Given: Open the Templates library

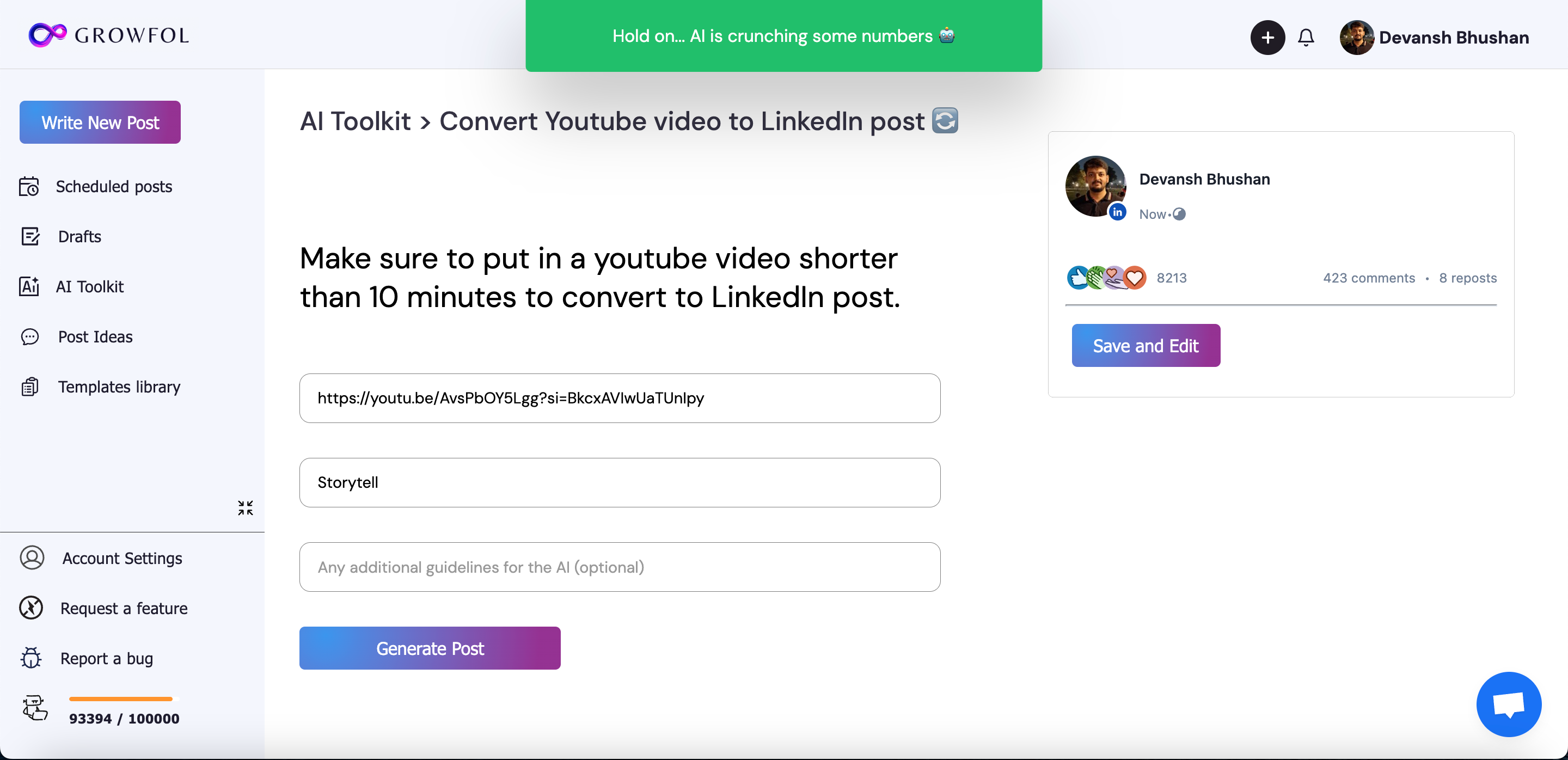Looking at the screenshot, I should click(119, 387).
